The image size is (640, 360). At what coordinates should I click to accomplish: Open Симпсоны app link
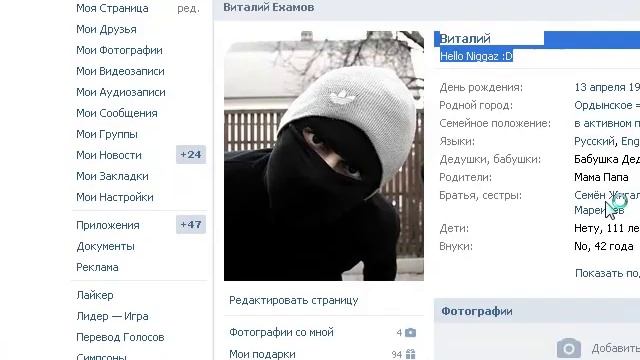[101, 356]
